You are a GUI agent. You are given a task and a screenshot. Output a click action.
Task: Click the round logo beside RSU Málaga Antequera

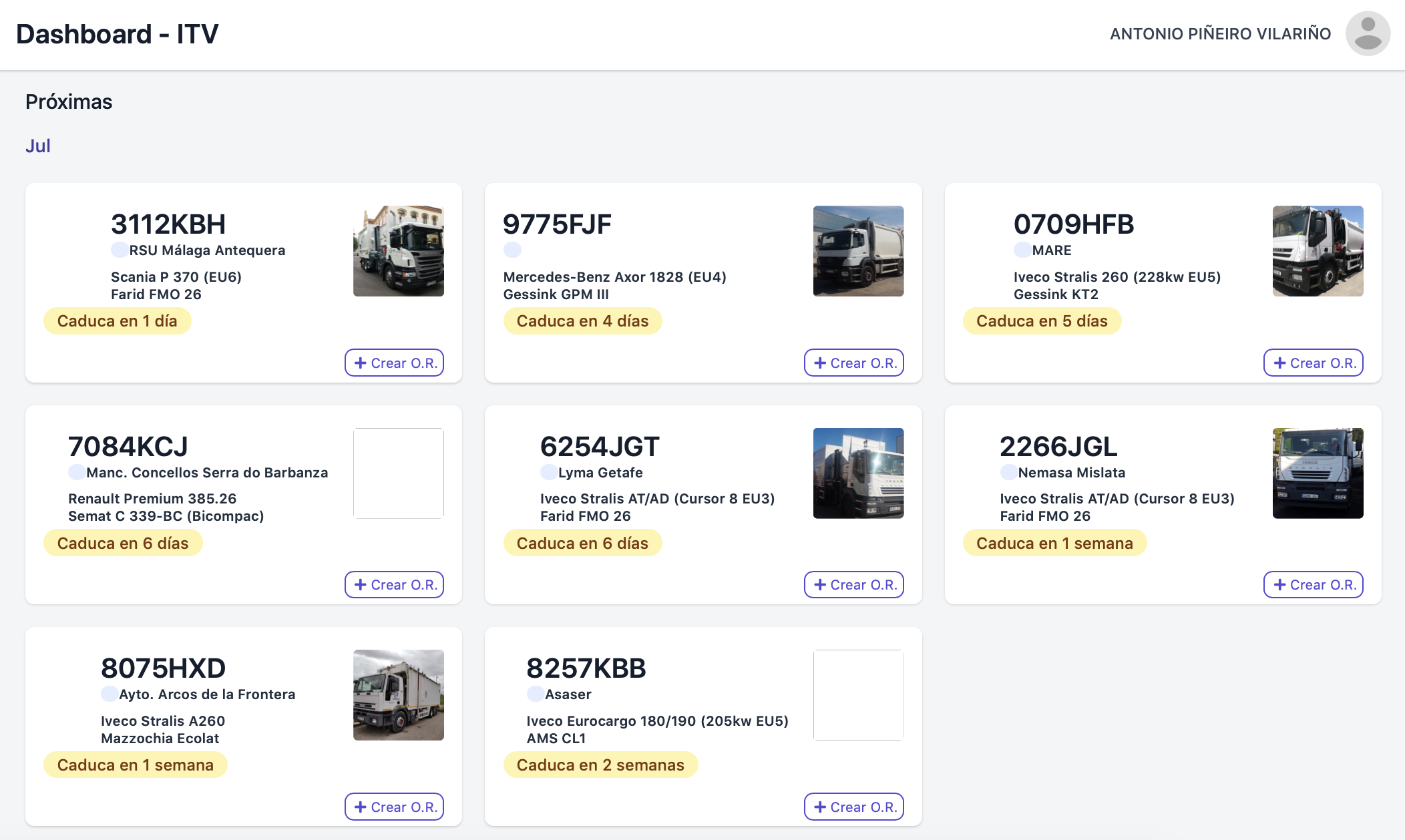120,250
